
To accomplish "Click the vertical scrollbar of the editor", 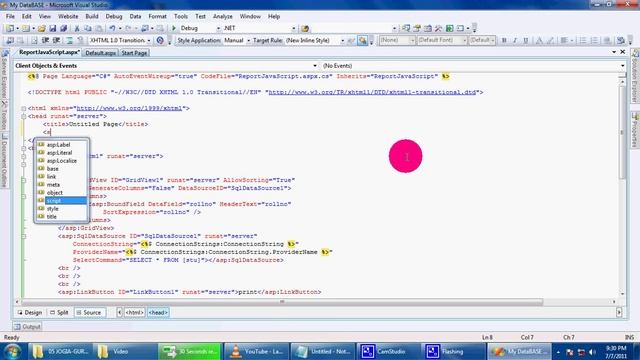I will pos(622,133).
